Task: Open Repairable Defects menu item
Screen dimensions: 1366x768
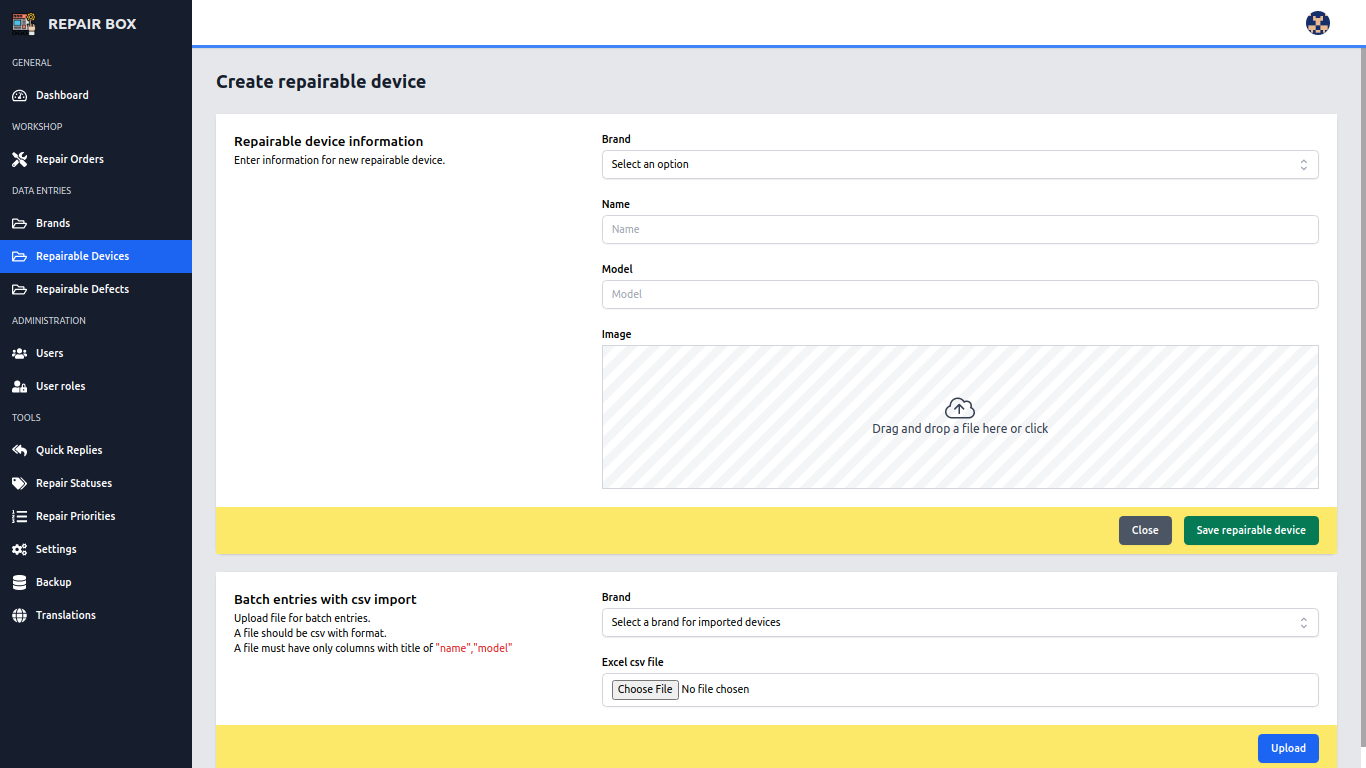Action: coord(82,289)
